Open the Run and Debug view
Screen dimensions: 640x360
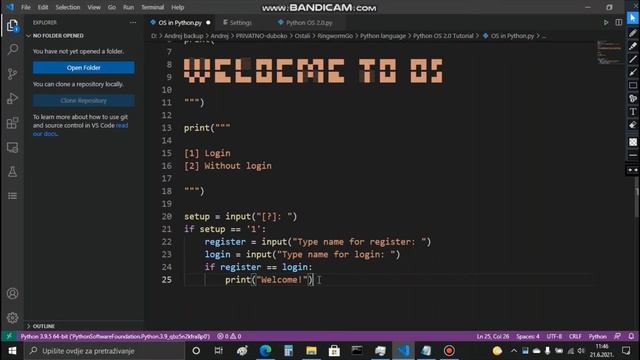point(12,98)
